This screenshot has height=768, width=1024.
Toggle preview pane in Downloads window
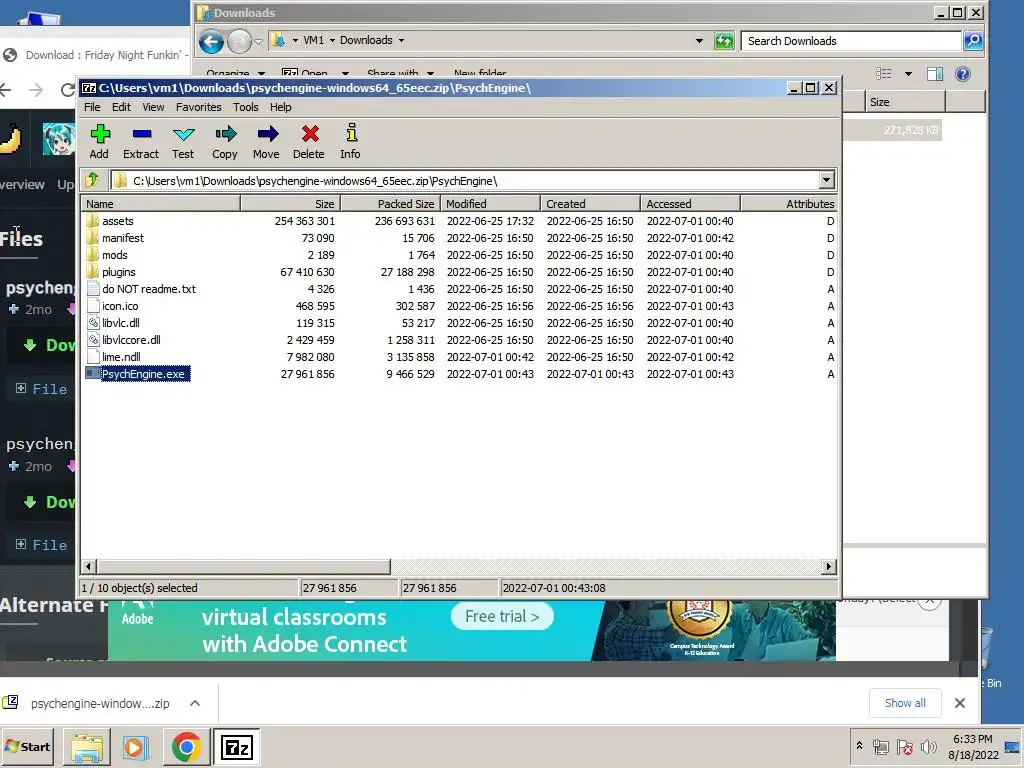tap(935, 74)
